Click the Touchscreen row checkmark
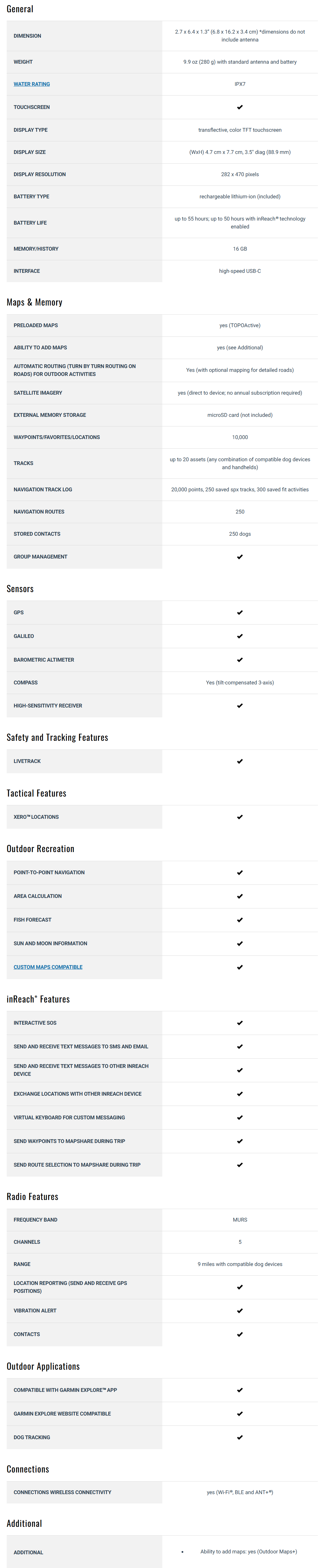 pos(240,107)
